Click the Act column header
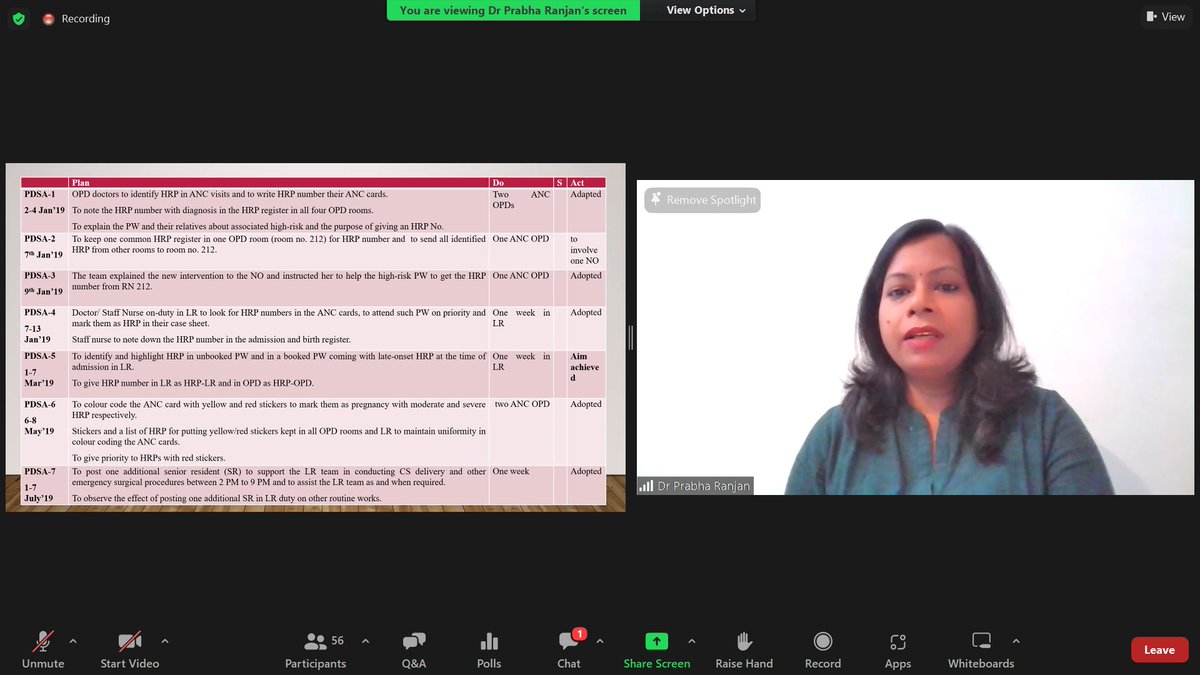Image resolution: width=1200 pixels, height=675 pixels. (x=577, y=183)
